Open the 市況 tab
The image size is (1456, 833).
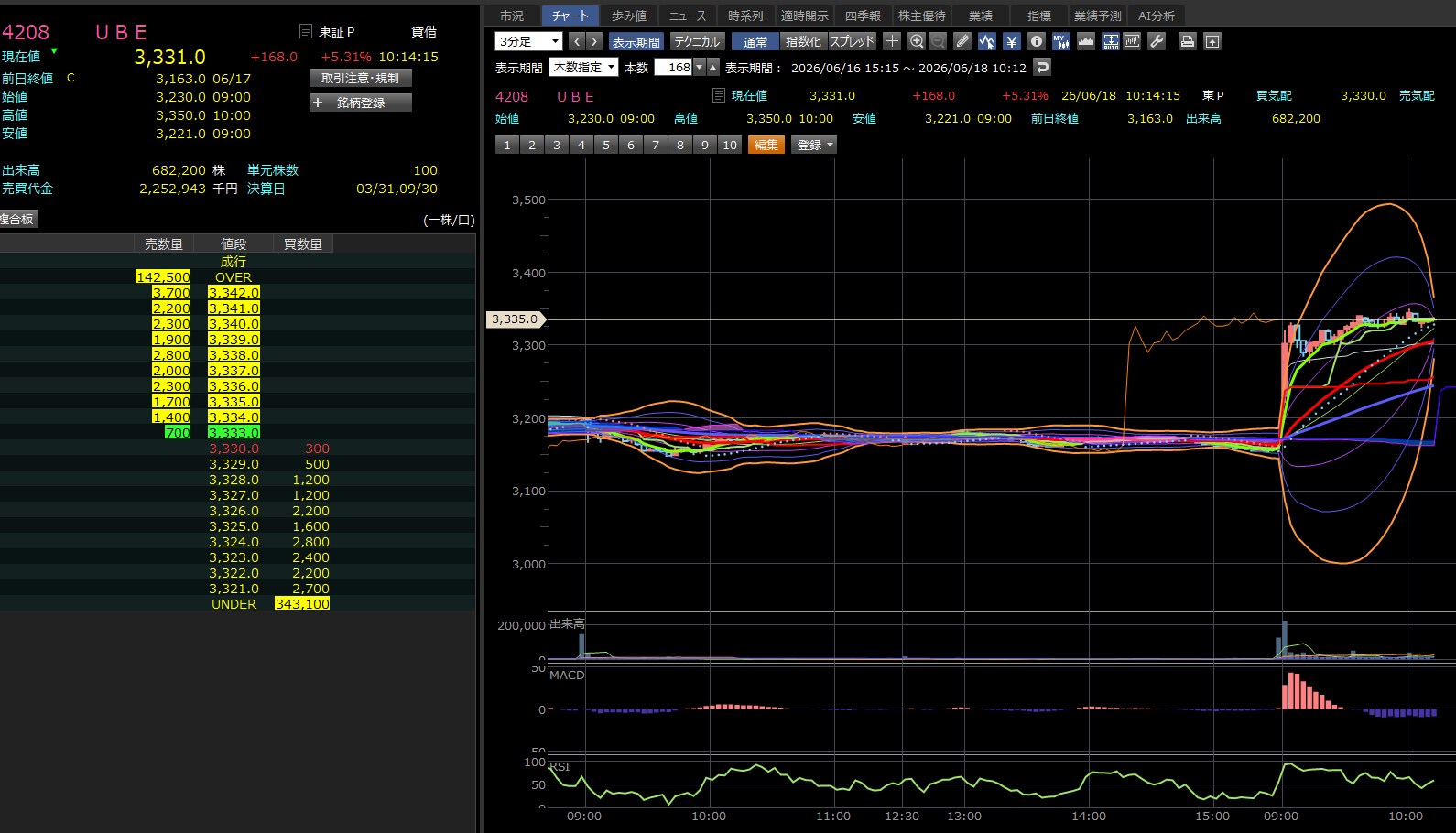tap(512, 16)
